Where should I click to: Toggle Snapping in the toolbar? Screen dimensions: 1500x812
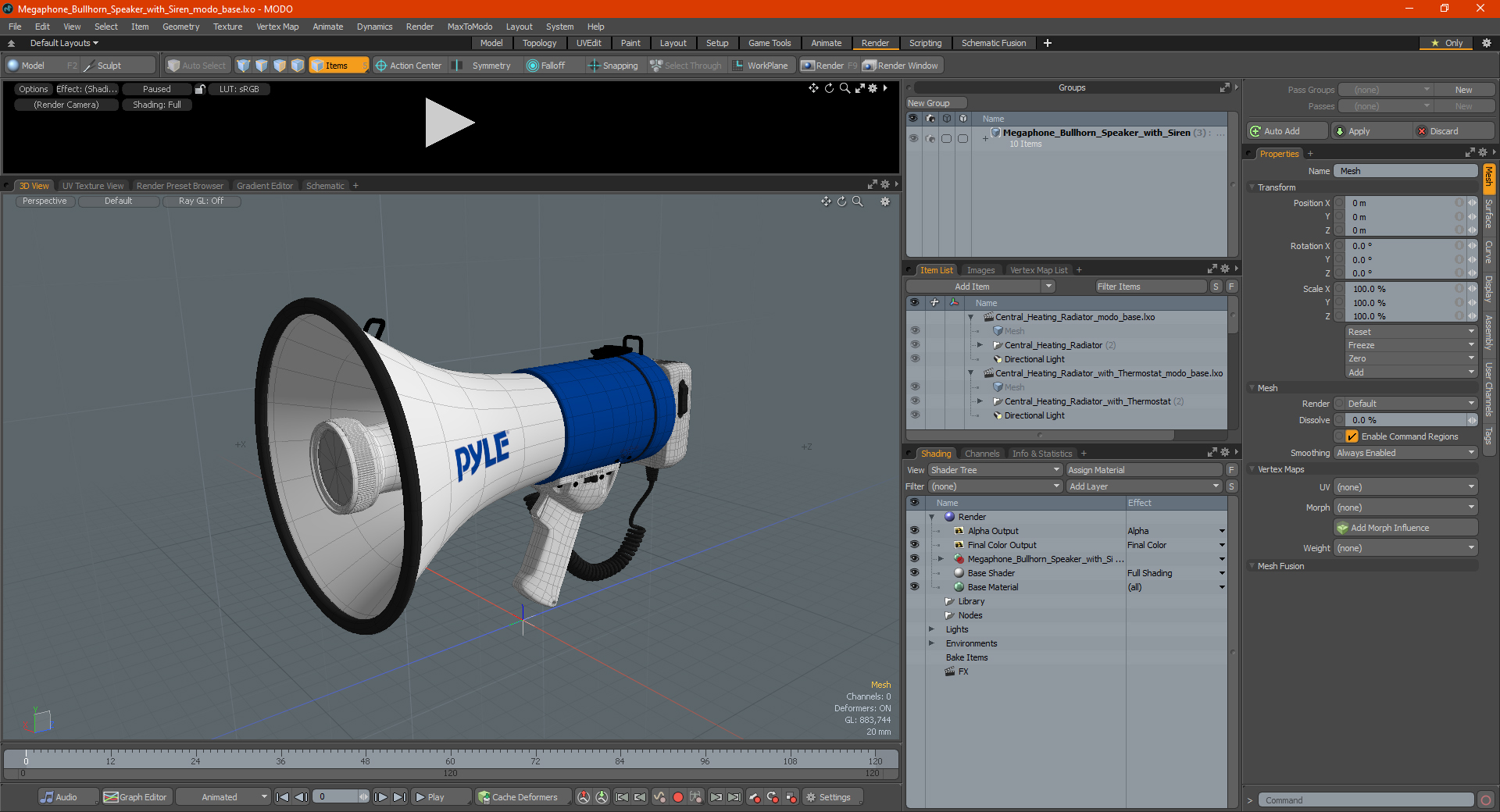tap(612, 66)
